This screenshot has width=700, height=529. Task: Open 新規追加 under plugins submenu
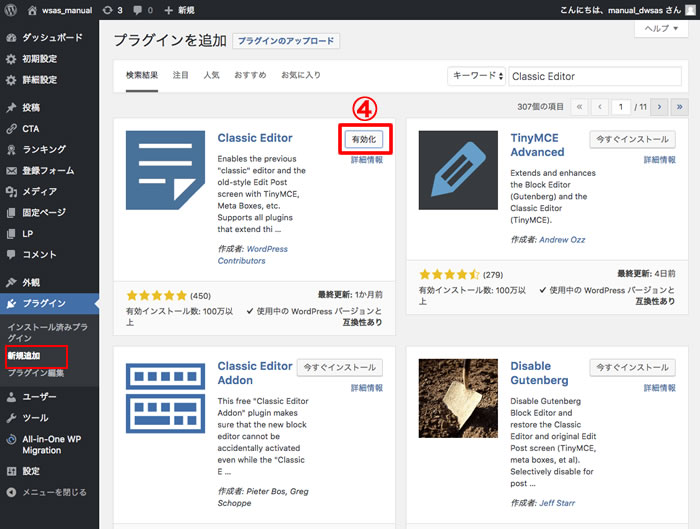point(24,355)
